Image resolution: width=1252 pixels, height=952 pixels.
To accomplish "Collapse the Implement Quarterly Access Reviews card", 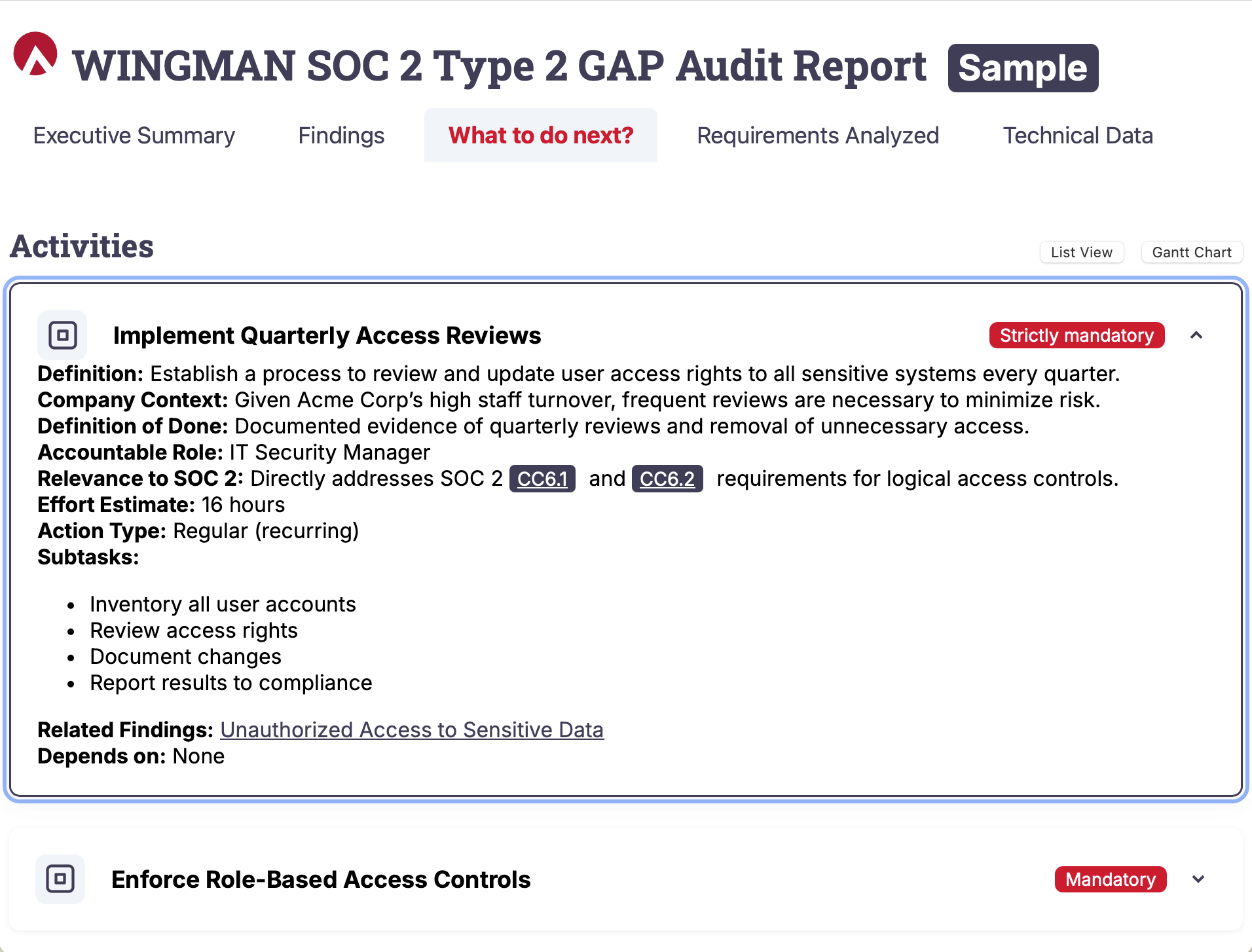I will 1196,335.
